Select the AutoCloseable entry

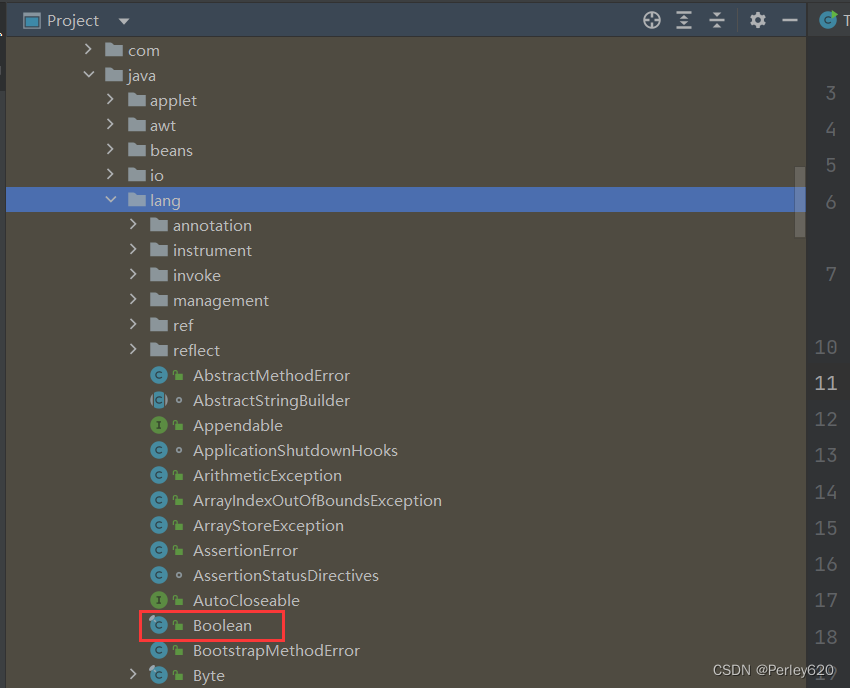point(247,600)
